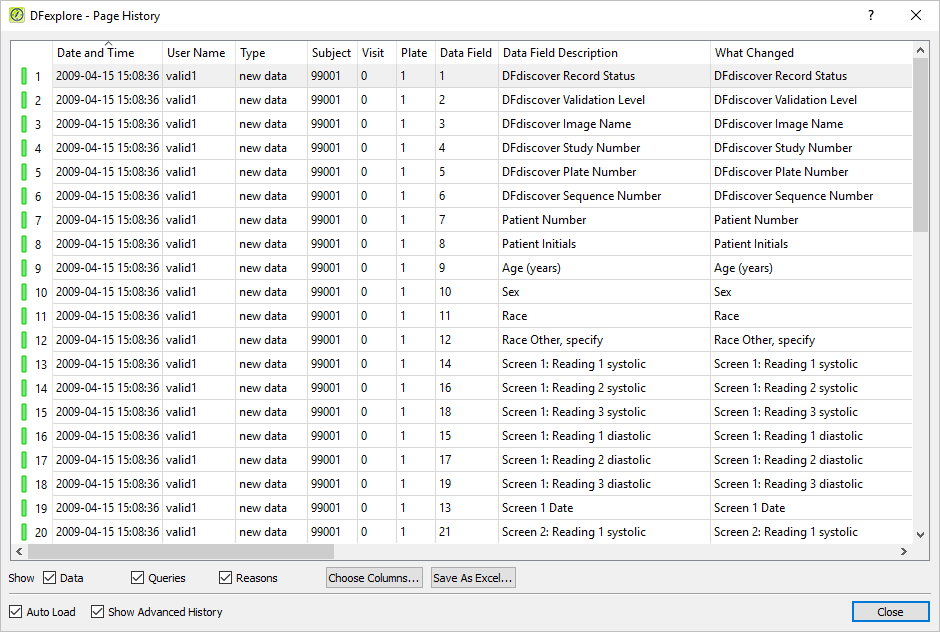Disable the Reasons checkbox
Image resolution: width=940 pixels, height=632 pixels.
[225, 578]
